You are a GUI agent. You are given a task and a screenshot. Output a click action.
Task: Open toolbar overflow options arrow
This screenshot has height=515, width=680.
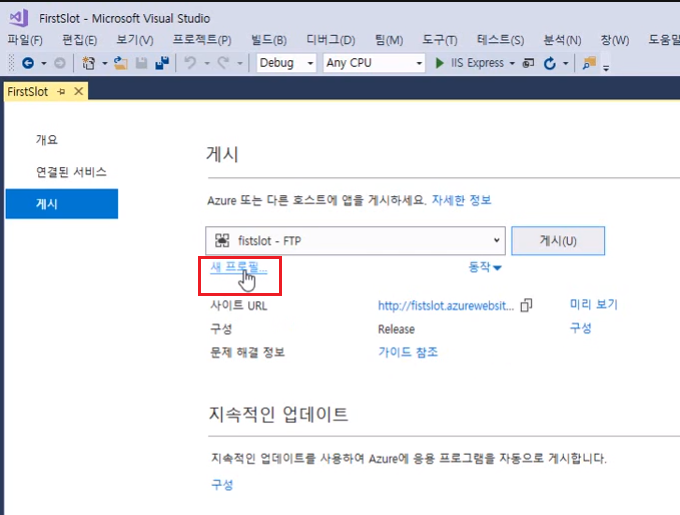(x=606, y=67)
